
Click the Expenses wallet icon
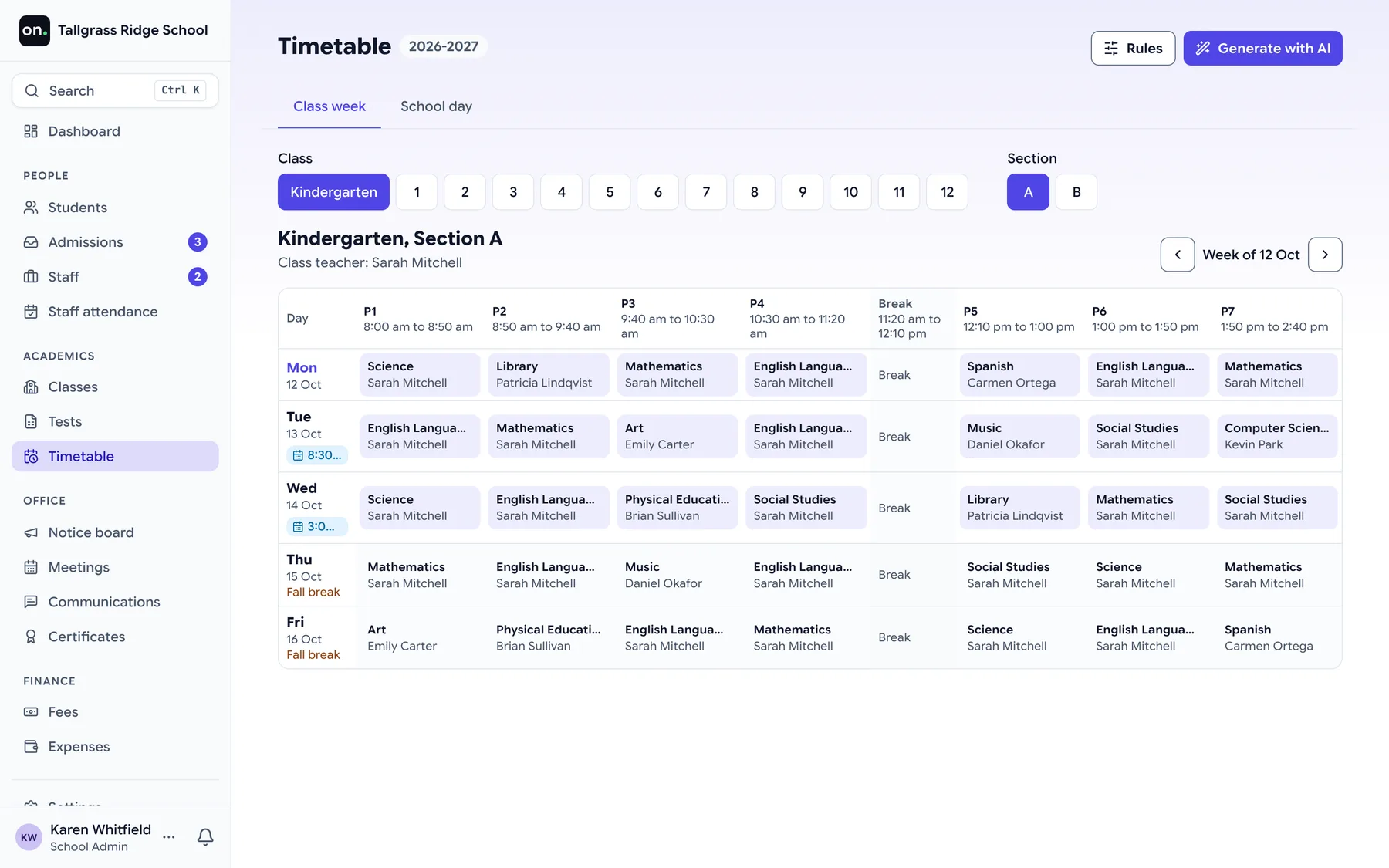coord(31,747)
